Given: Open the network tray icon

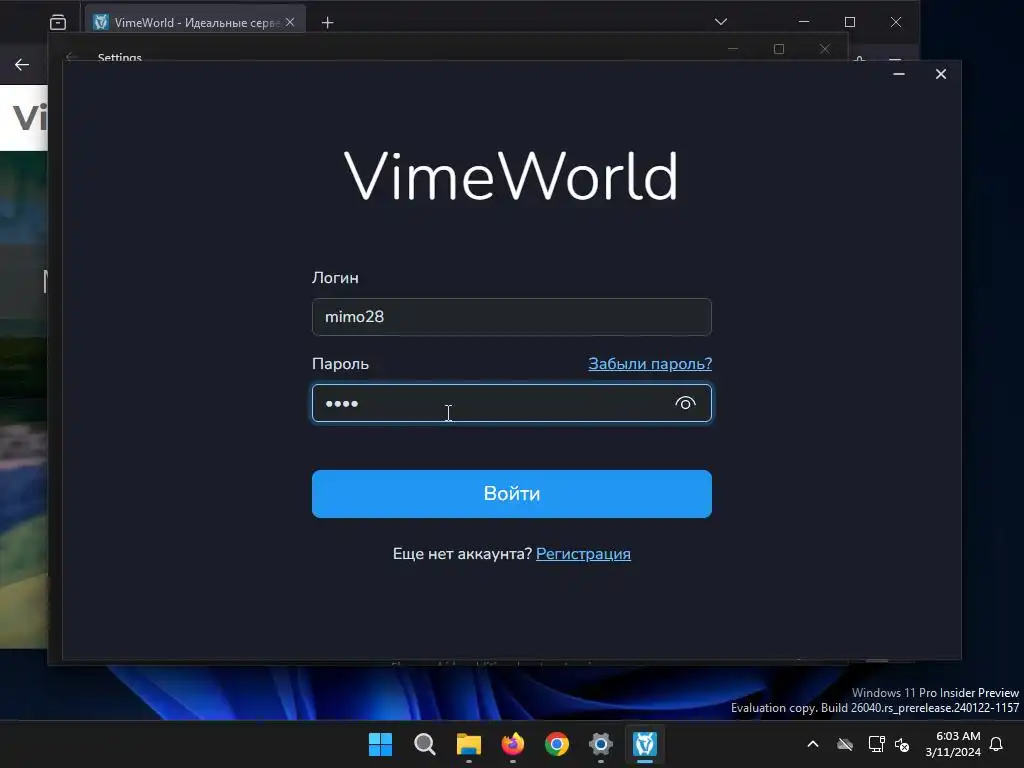Looking at the screenshot, I should [x=876, y=744].
